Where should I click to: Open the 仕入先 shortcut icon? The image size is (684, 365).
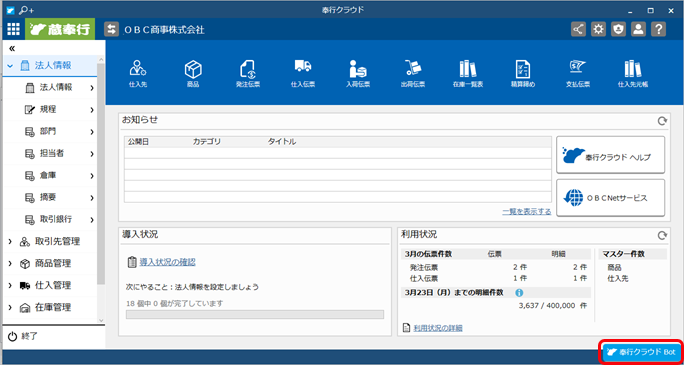[x=138, y=73]
